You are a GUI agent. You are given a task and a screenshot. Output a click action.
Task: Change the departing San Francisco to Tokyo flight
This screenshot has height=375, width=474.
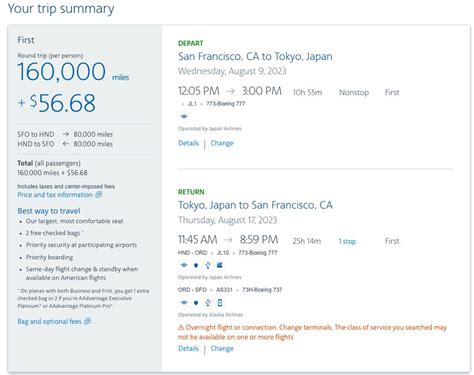[x=222, y=143]
